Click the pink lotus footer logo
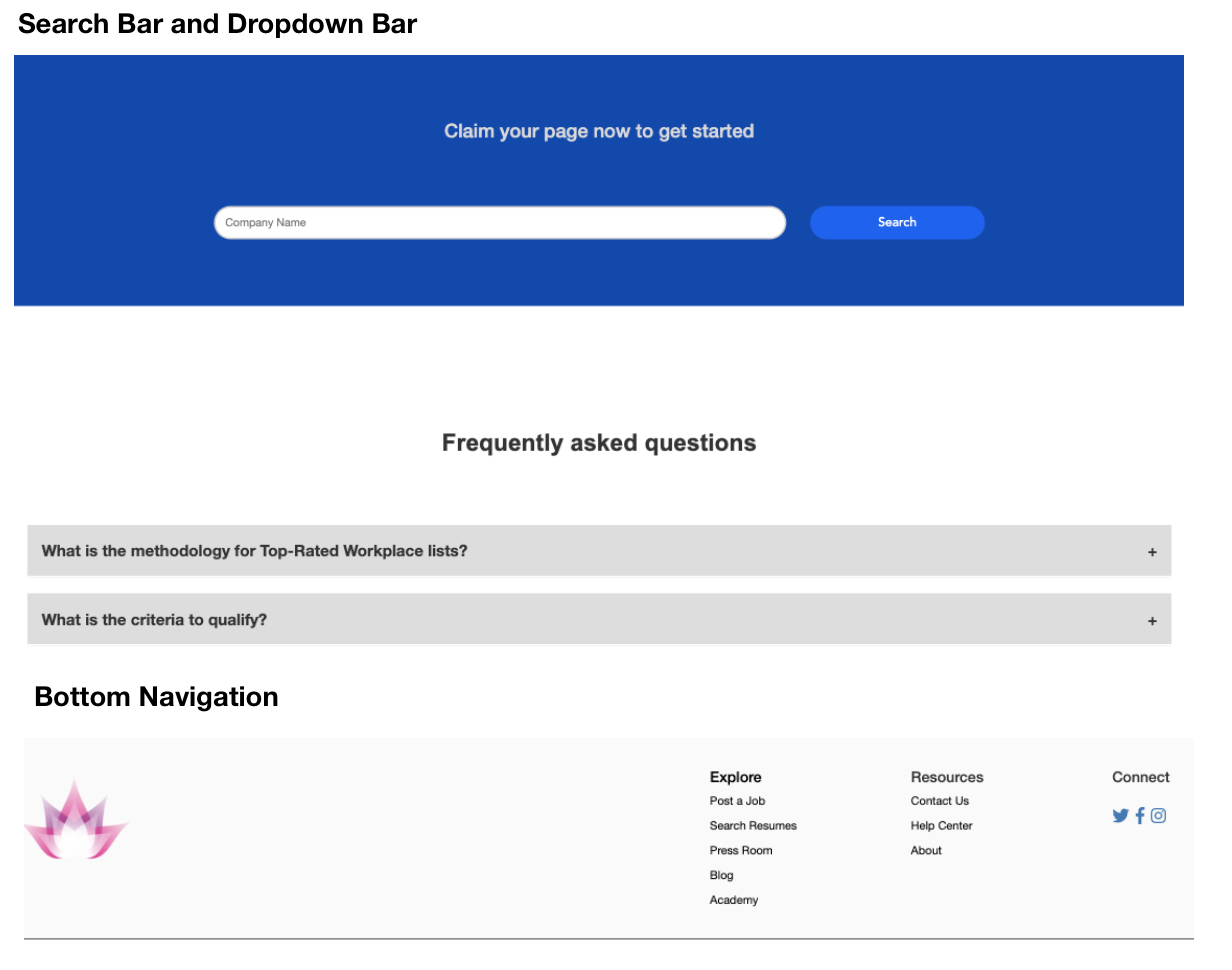Screen dimensions: 1232x970 (x=76, y=819)
